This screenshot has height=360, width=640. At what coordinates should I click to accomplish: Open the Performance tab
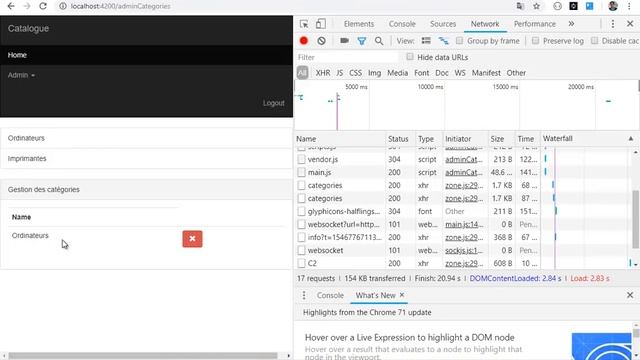[x=535, y=24]
